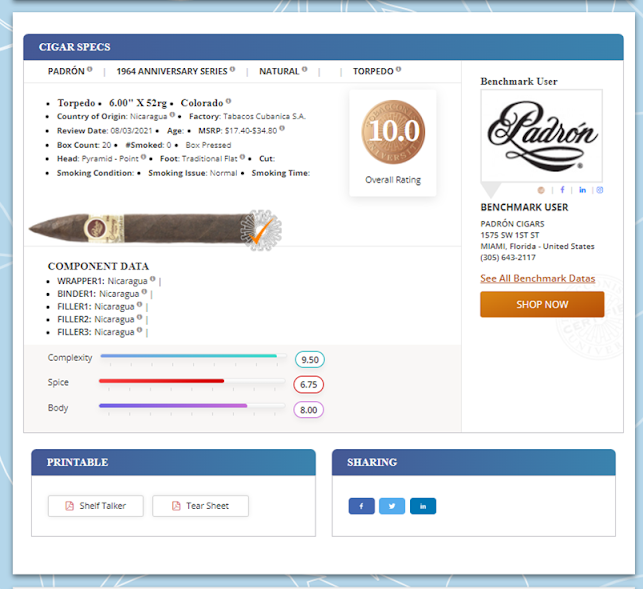Open See All Benchmark Datas link

538,279
